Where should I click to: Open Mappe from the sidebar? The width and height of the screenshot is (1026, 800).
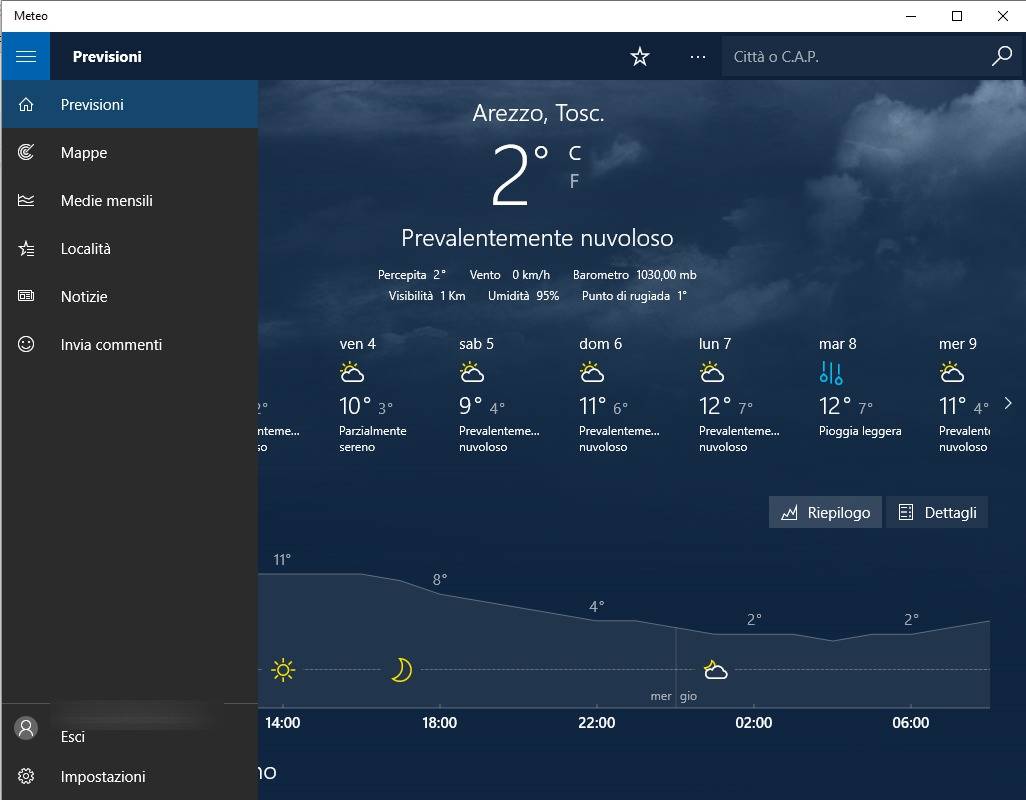[x=84, y=153]
